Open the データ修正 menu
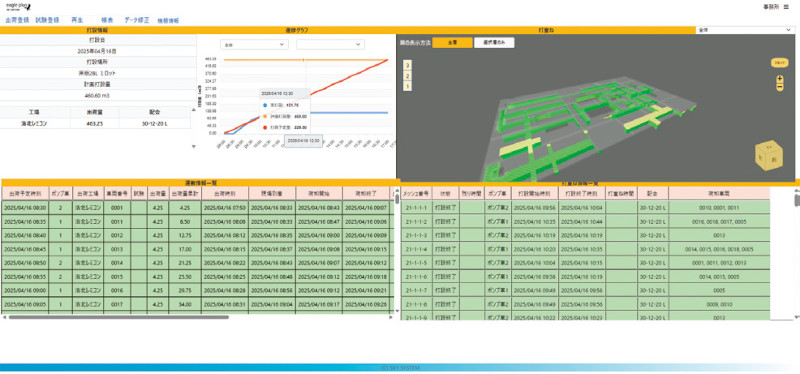The height and width of the screenshot is (374, 800). (x=137, y=20)
